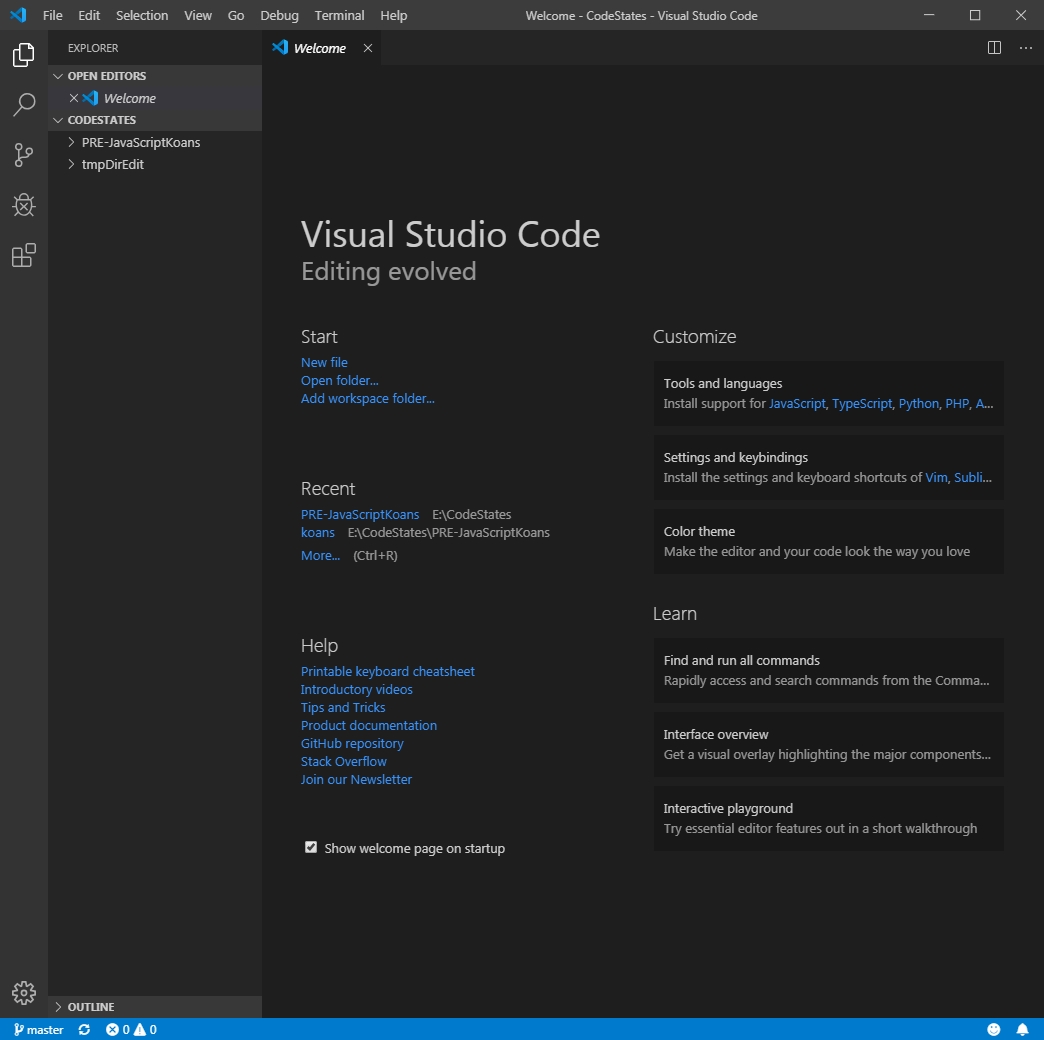The height and width of the screenshot is (1040, 1044).
Task: Open the Source Control view icon
Action: [23, 155]
